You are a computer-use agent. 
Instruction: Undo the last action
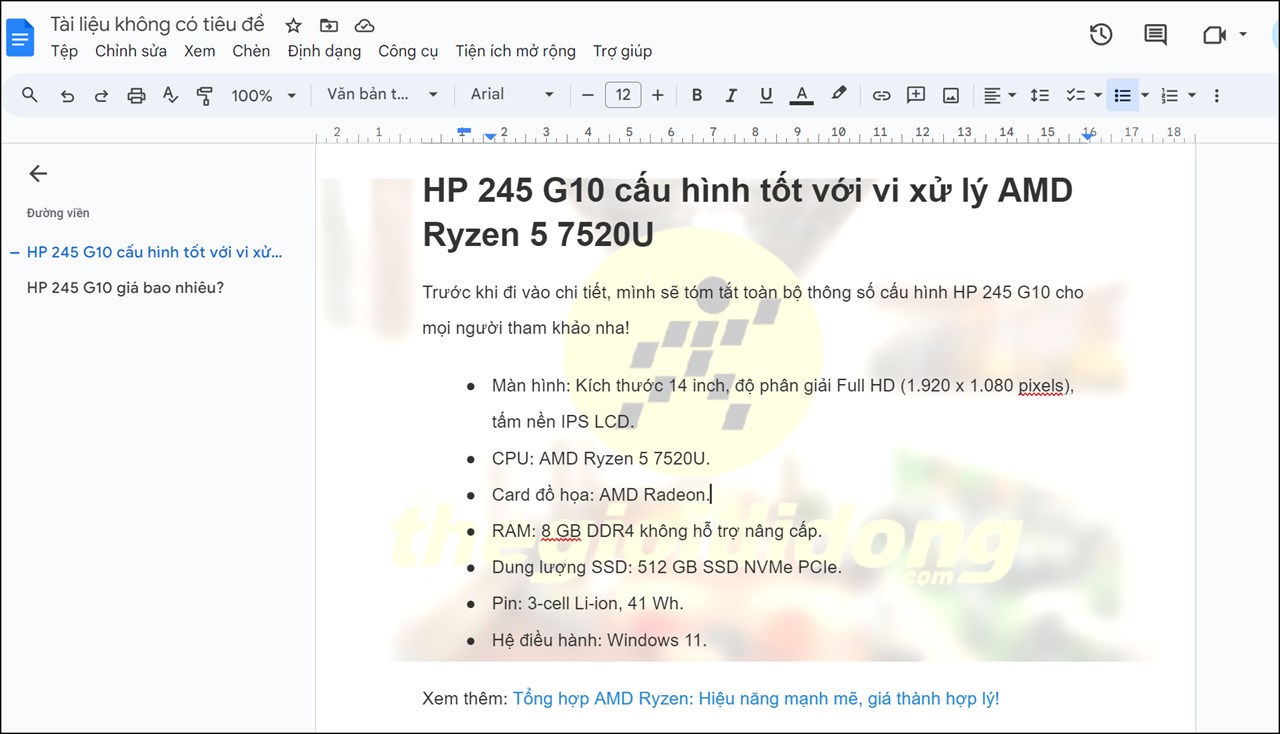pos(67,95)
